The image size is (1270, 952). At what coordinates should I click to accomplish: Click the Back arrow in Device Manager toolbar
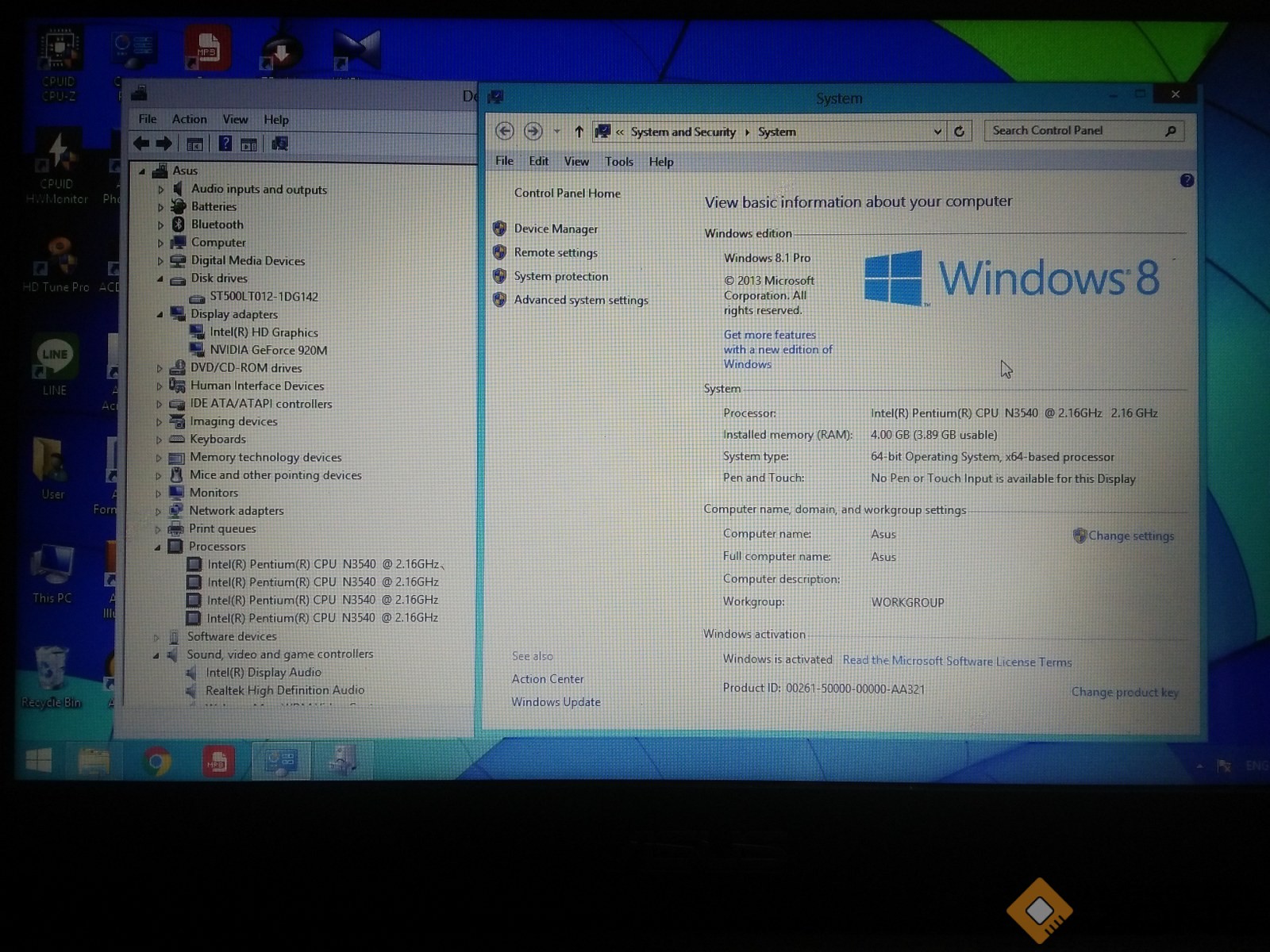click(x=141, y=144)
